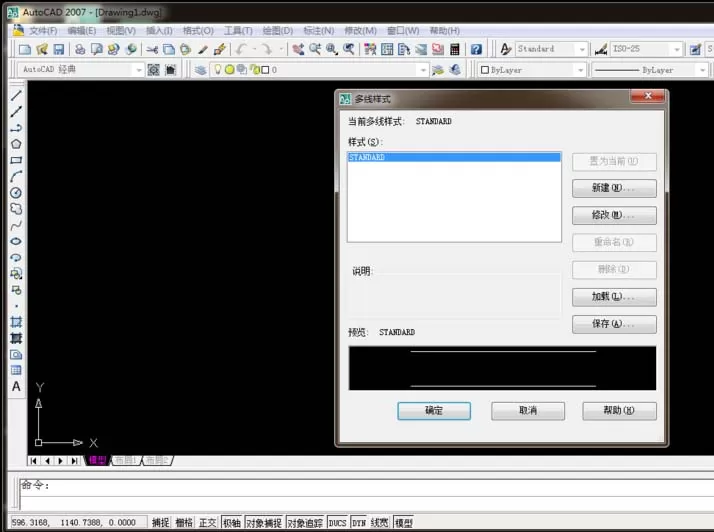Select the Circle draw tool
This screenshot has width=714, height=532.
click(16, 193)
